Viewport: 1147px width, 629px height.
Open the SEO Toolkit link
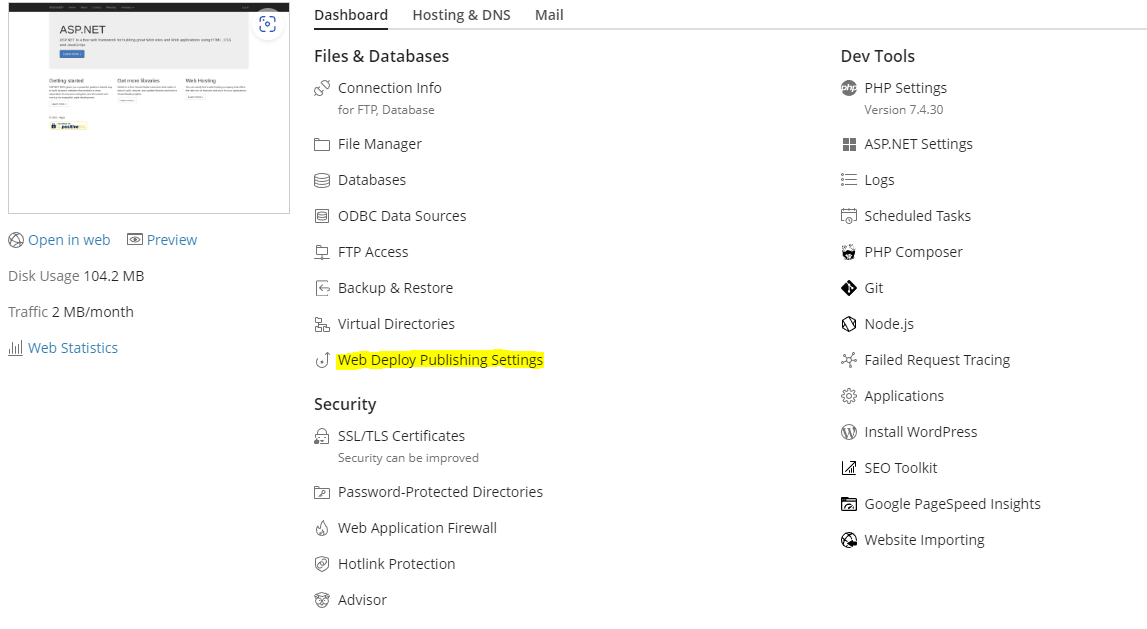click(900, 468)
